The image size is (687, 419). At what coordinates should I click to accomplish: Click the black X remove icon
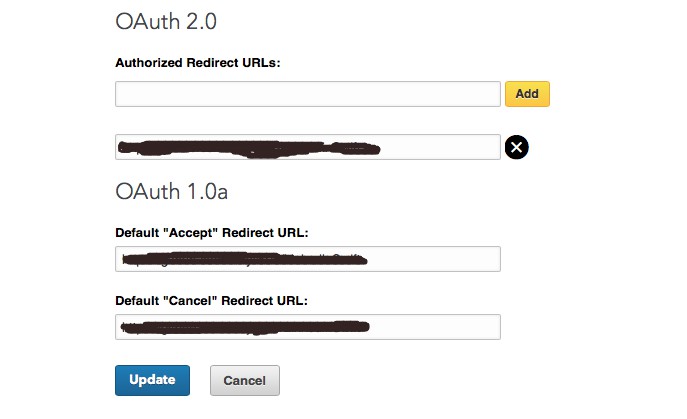click(516, 148)
